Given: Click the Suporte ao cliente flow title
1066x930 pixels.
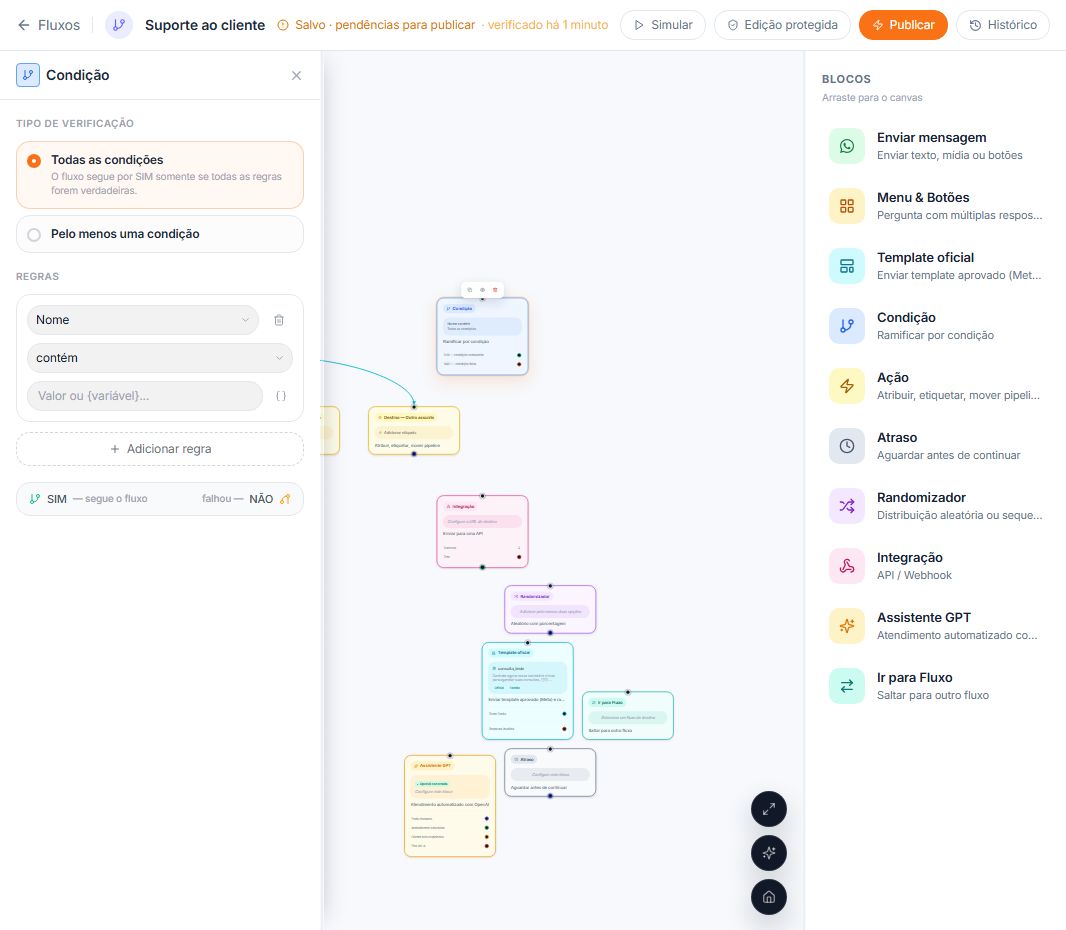Looking at the screenshot, I should [205, 25].
